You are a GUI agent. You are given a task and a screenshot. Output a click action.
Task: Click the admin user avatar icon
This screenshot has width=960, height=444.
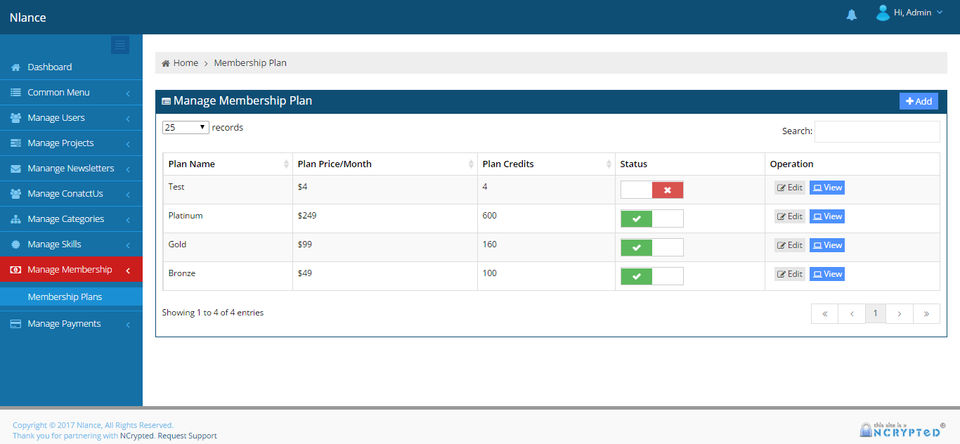coord(882,13)
